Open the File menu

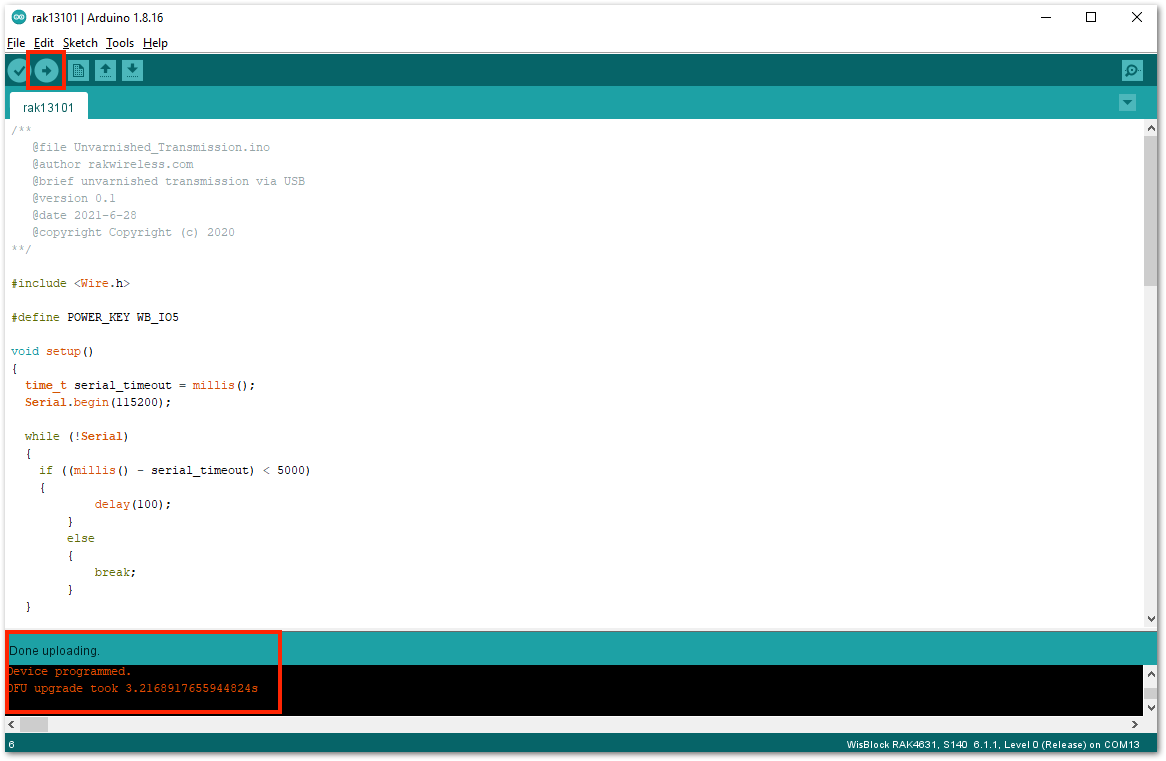[x=16, y=43]
